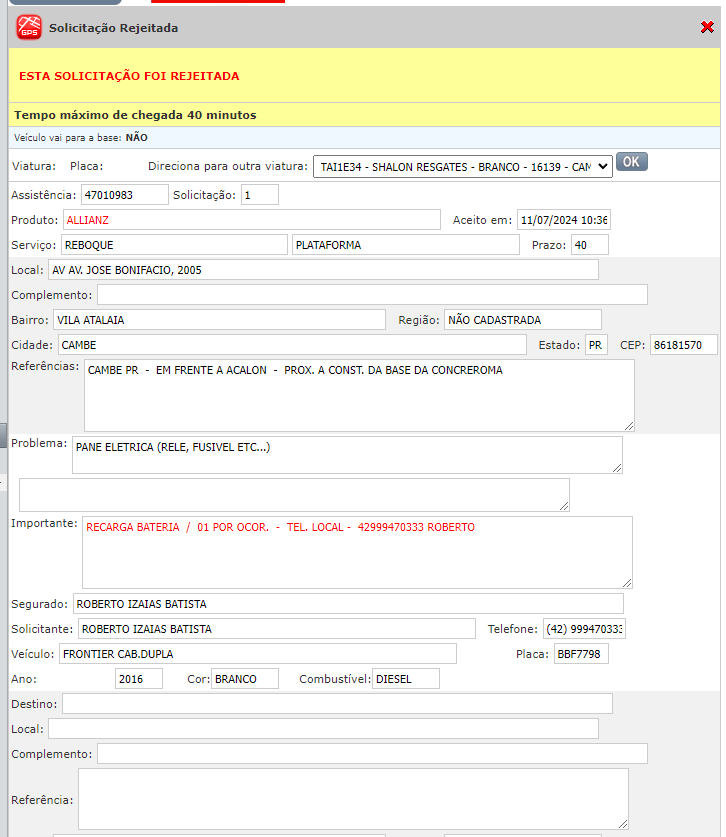Click the Bairro field VILA ATALAIA
Viewport: 726px width, 837px height.
coord(219,320)
